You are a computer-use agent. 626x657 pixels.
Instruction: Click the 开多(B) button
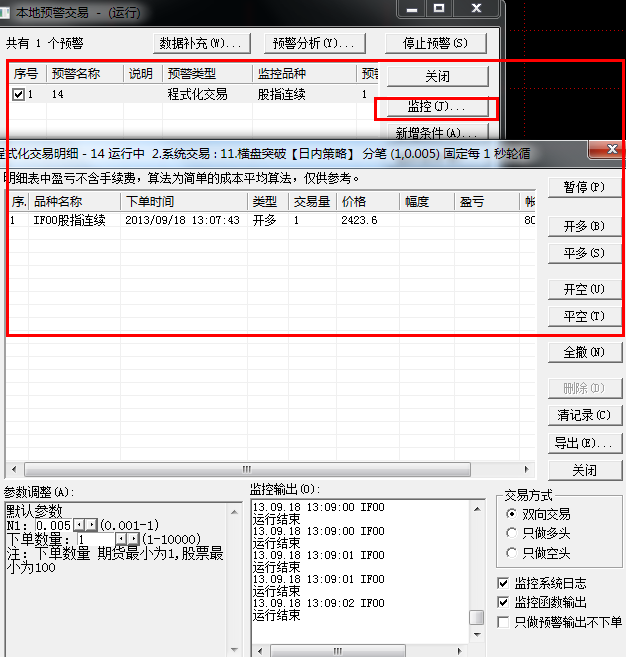tap(584, 227)
